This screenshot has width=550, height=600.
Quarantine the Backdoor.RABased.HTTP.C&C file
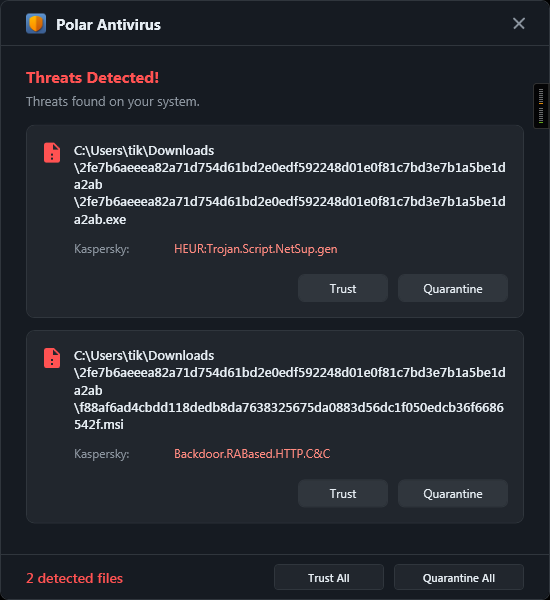[453, 493]
